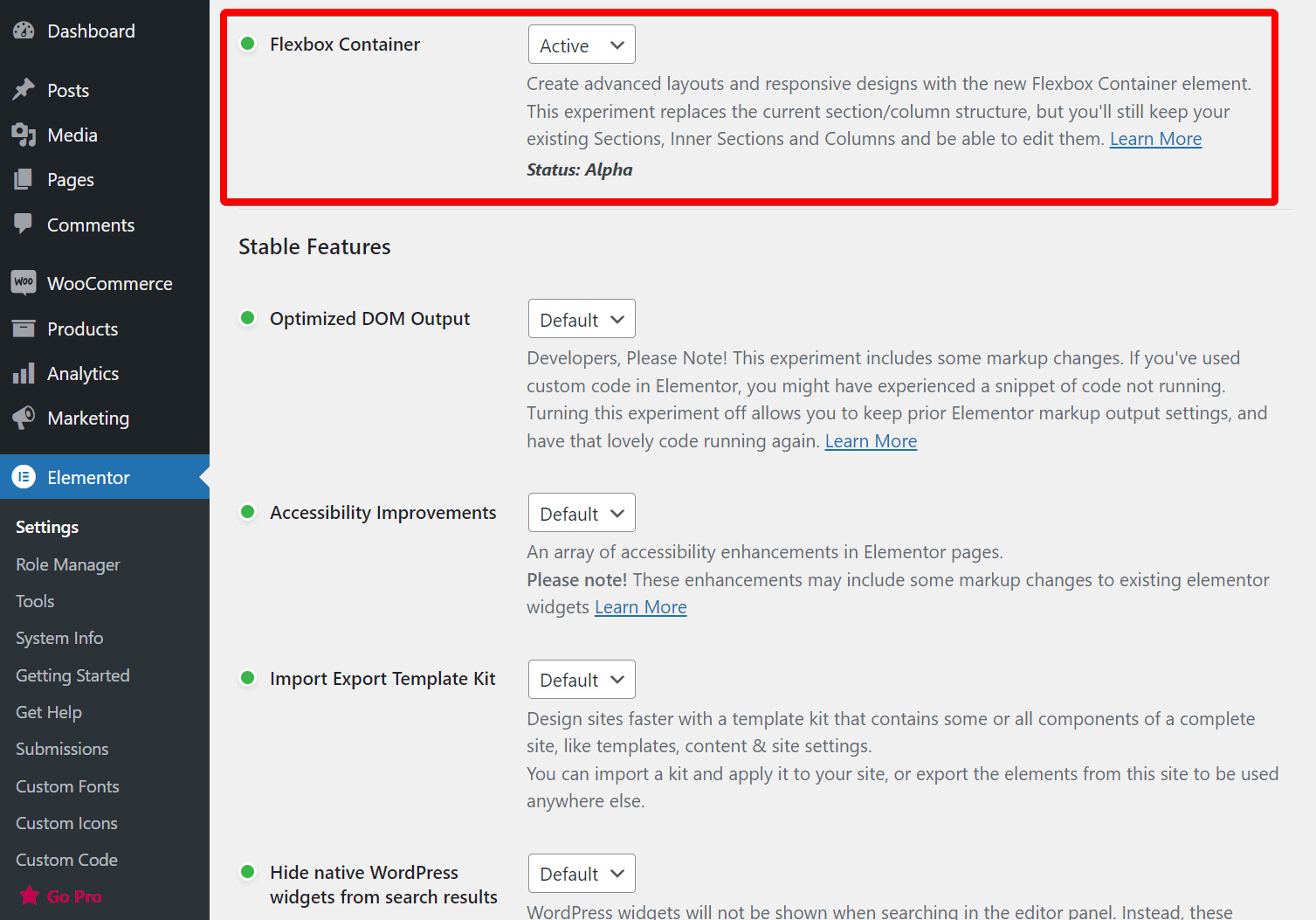Click the Posts pushpin icon
1316x920 pixels.
click(24, 90)
